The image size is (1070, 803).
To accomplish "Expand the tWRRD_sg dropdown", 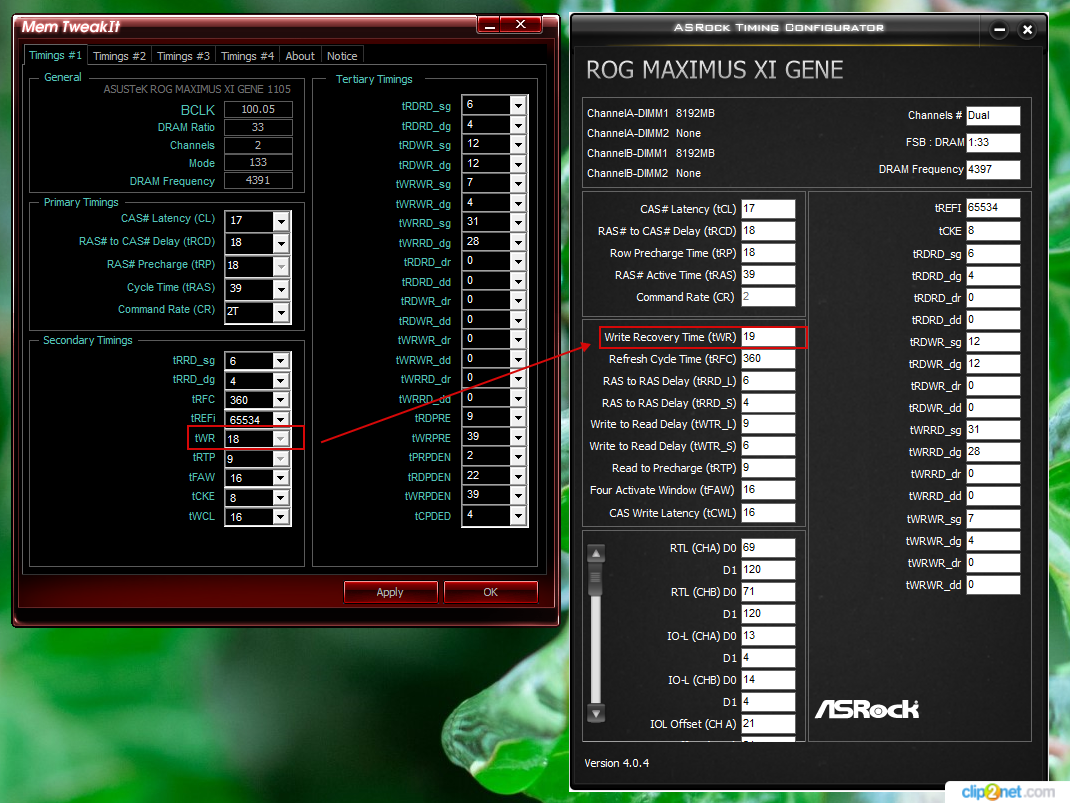I will tap(518, 222).
